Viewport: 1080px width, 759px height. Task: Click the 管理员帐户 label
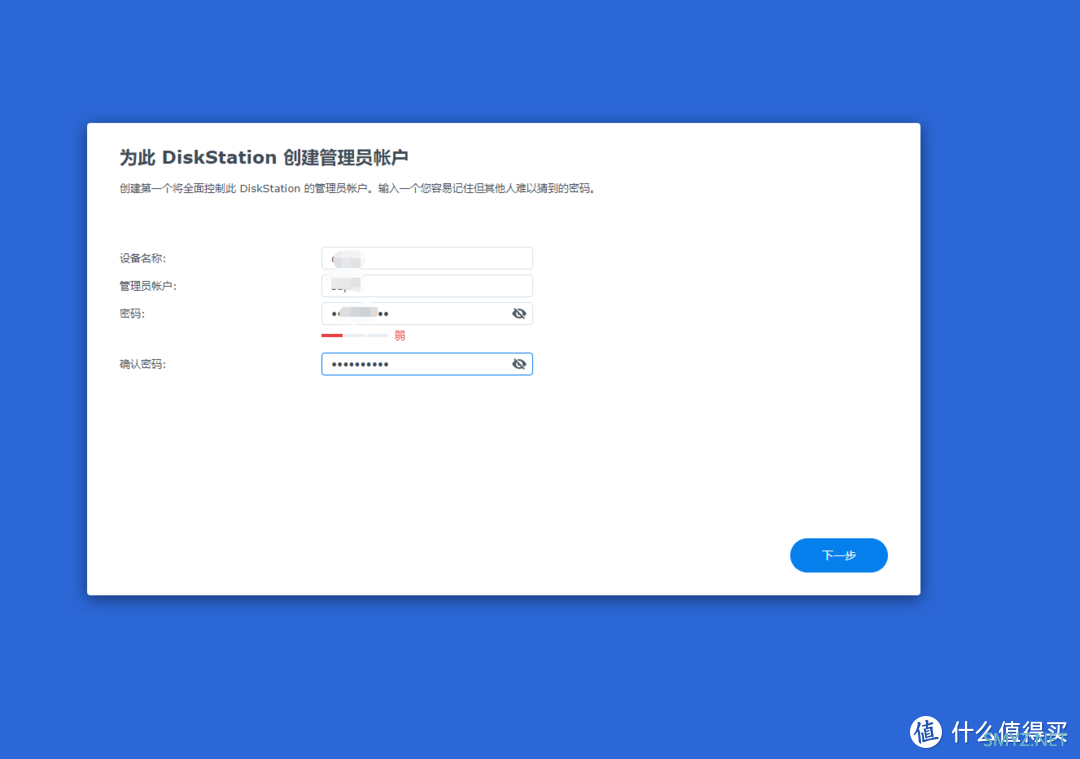click(148, 286)
